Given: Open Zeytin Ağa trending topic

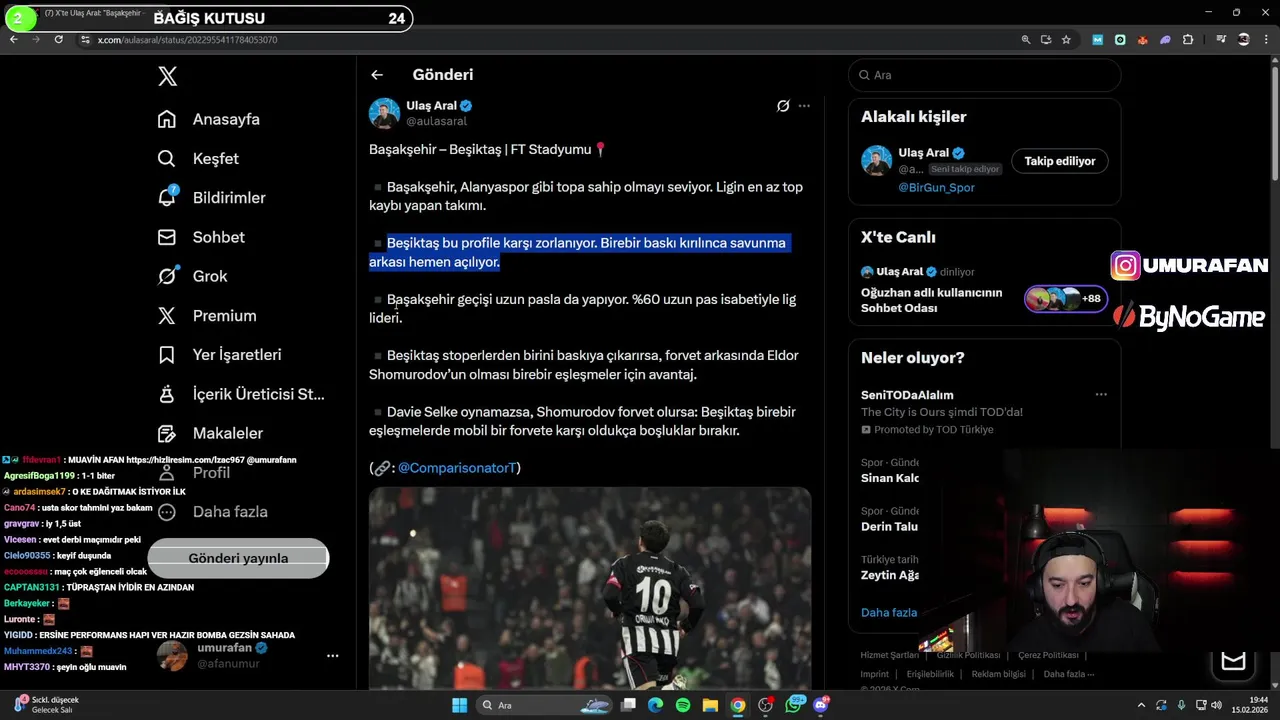Looking at the screenshot, I should (x=890, y=567).
